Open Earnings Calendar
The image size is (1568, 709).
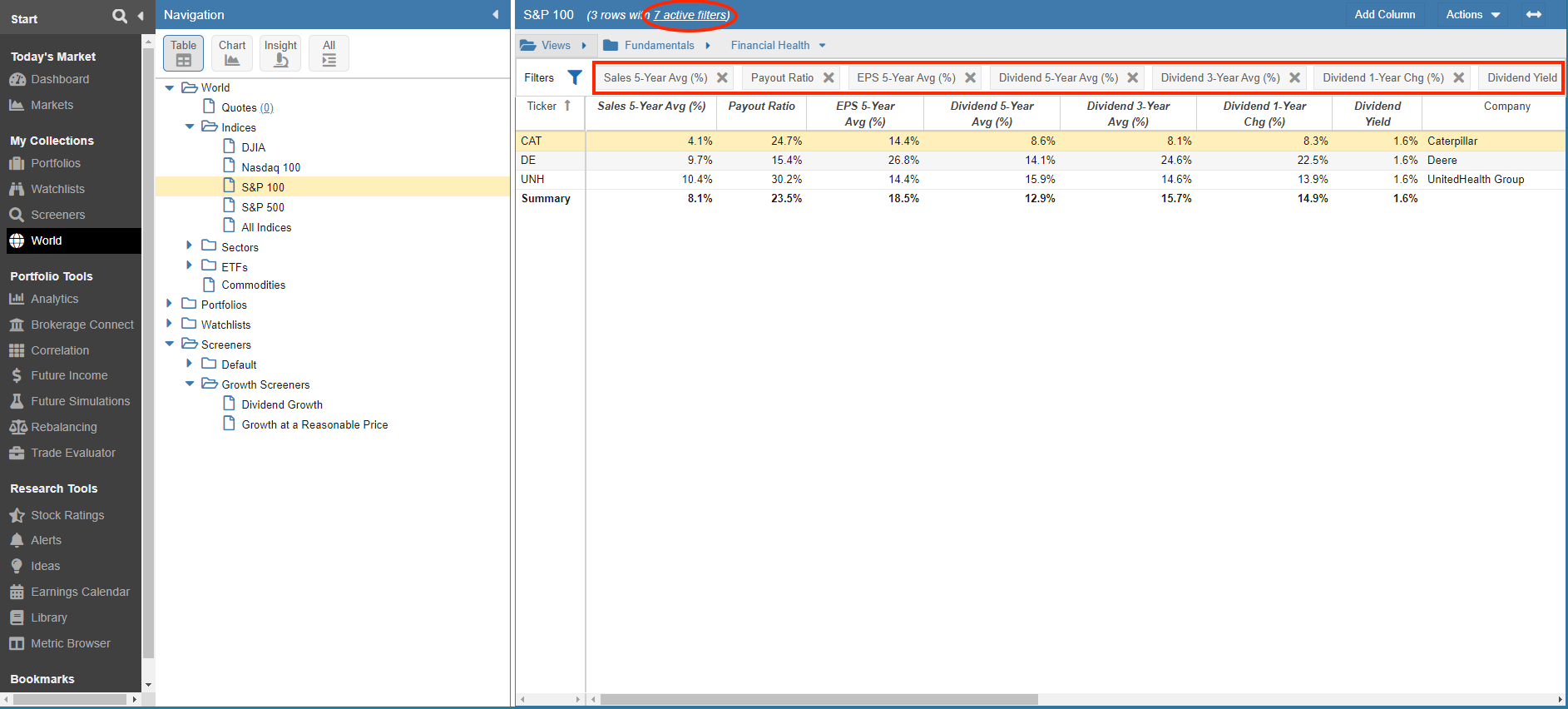click(x=80, y=592)
